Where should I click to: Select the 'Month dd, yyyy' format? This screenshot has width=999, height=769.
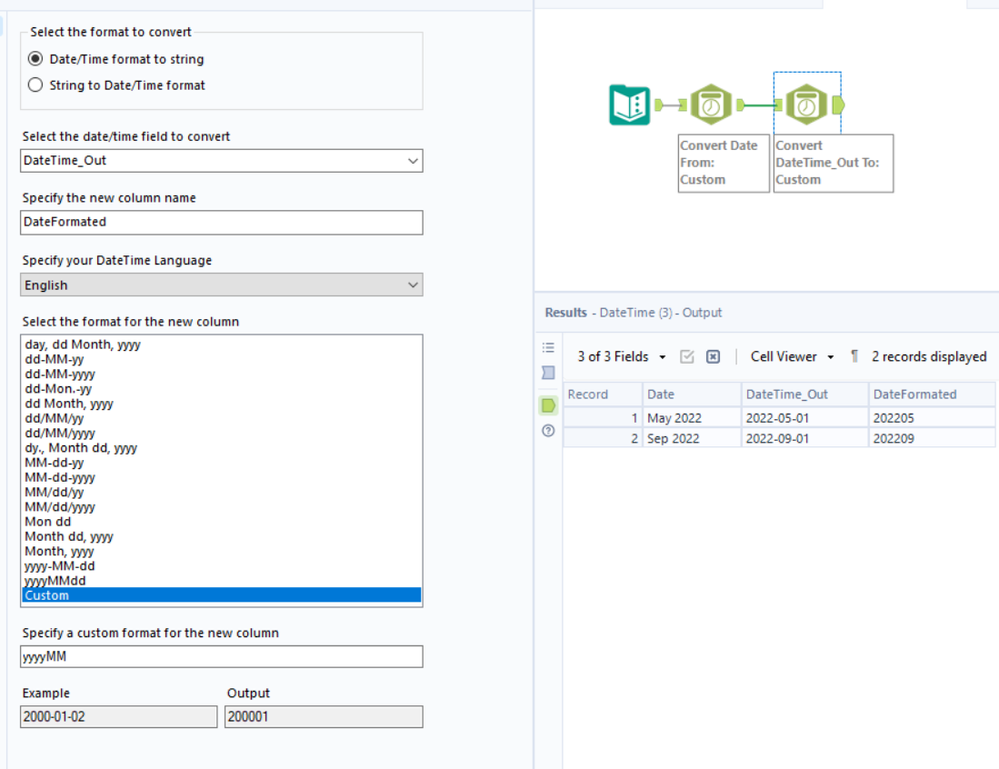pos(221,536)
